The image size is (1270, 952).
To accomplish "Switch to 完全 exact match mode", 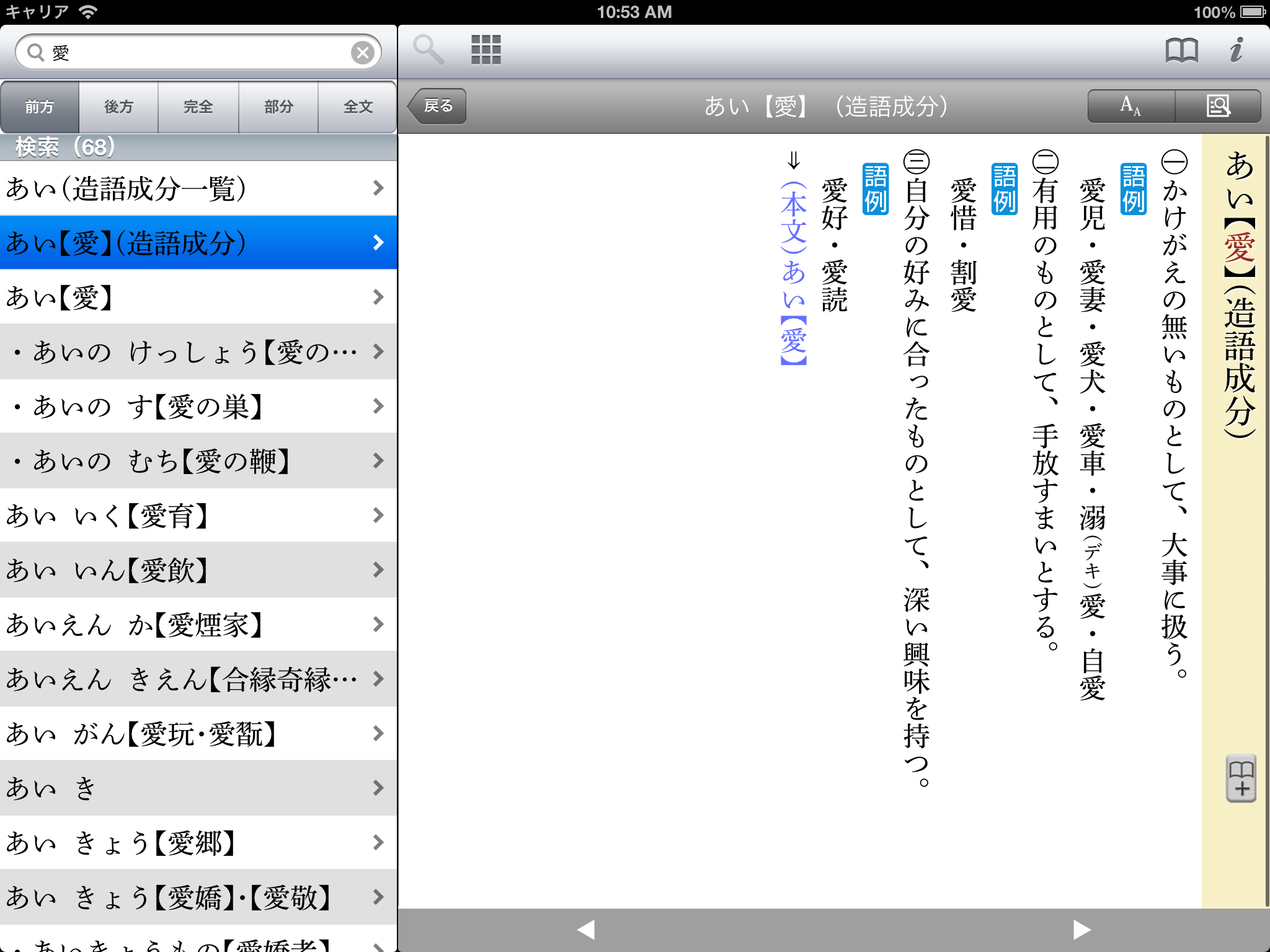I will coord(198,107).
